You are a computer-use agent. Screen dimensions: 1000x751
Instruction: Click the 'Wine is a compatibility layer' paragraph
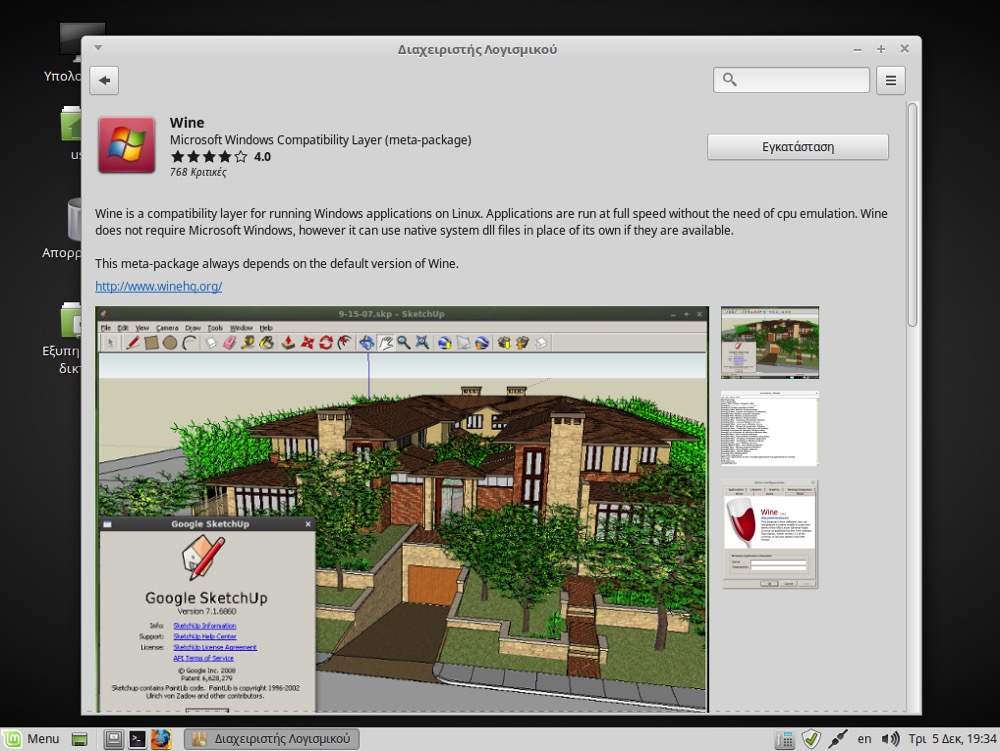pyautogui.click(x=491, y=222)
